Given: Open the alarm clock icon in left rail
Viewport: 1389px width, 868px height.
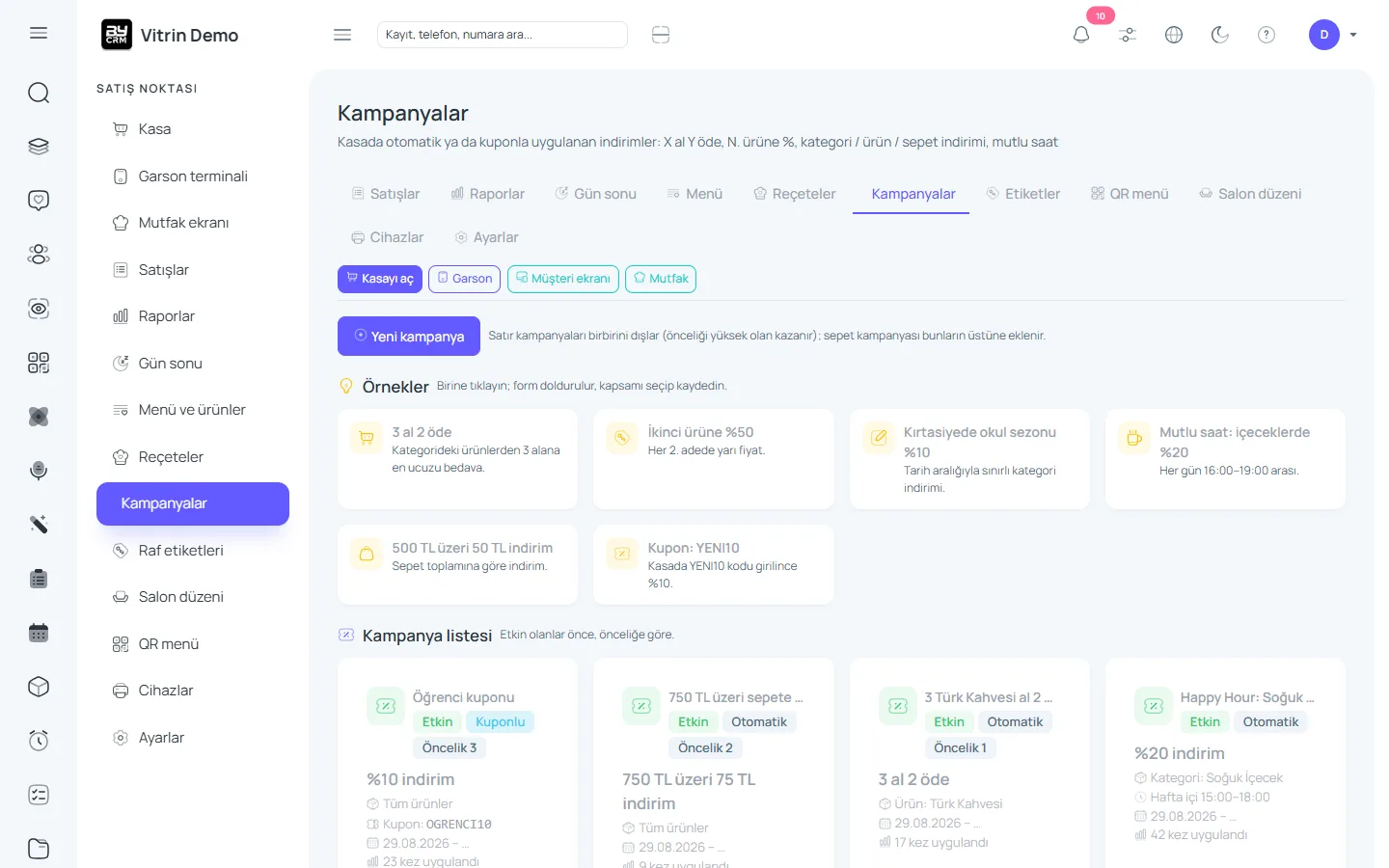Looking at the screenshot, I should [39, 741].
